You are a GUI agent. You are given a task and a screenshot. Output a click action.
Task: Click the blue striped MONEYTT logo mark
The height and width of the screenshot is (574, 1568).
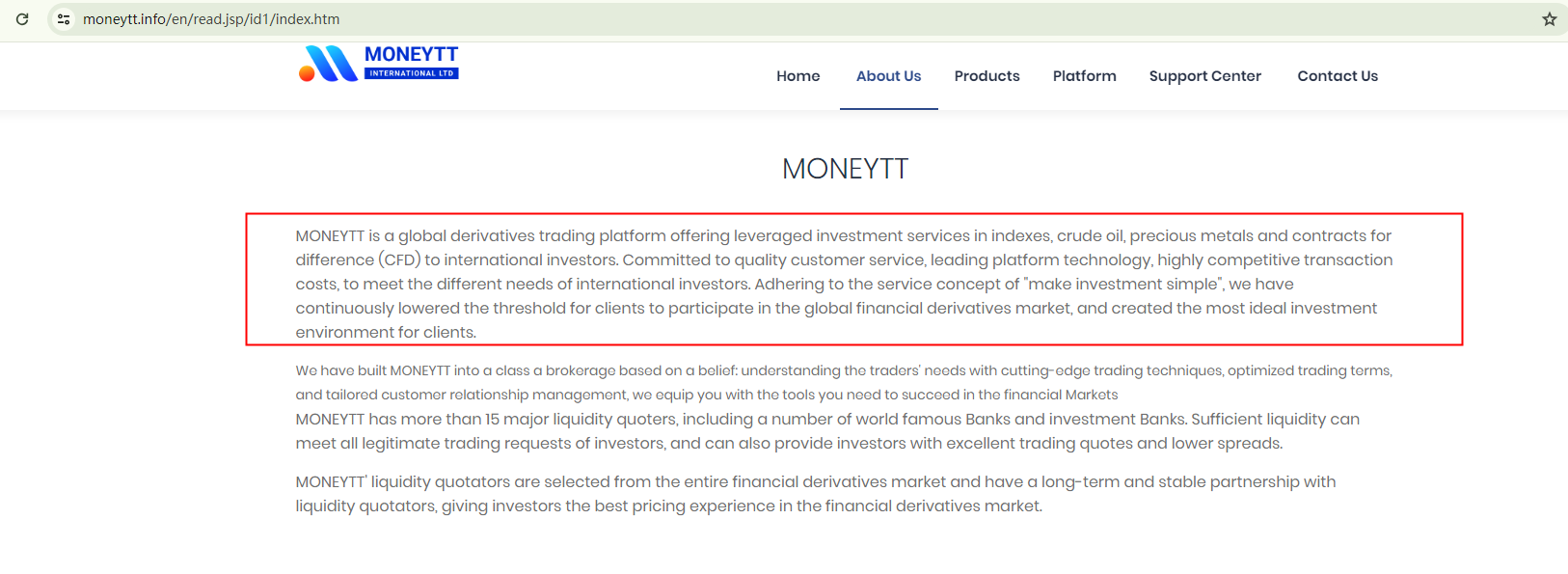tap(334, 64)
